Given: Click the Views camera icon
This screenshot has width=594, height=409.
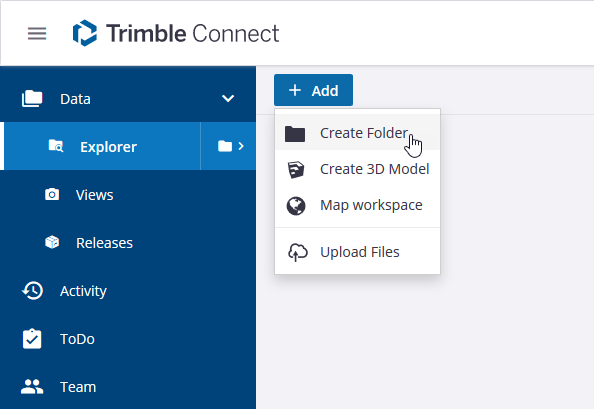Looking at the screenshot, I should (x=52, y=194).
